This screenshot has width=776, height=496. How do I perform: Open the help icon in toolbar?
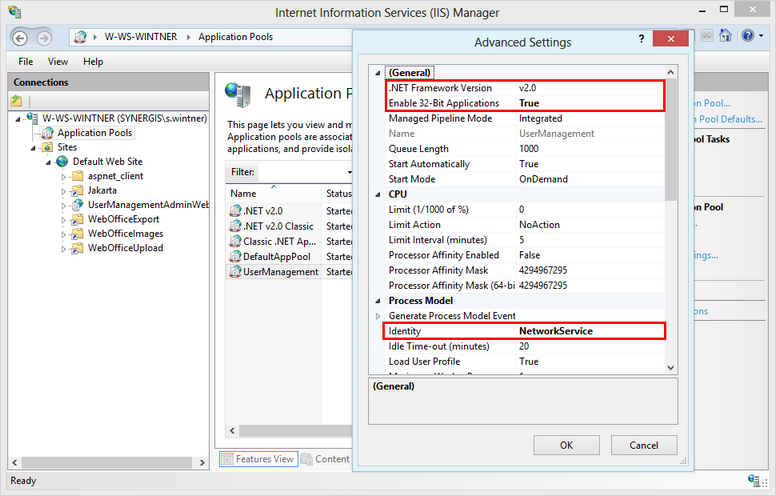tap(748, 36)
